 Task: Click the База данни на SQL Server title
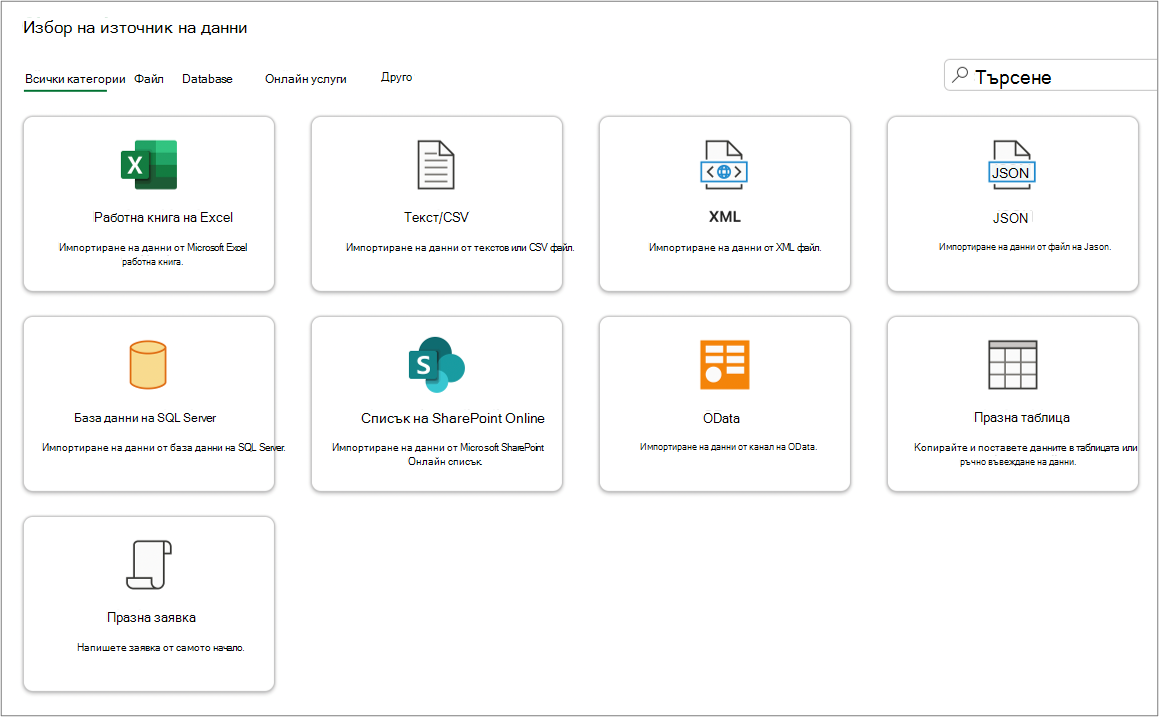[x=145, y=418]
